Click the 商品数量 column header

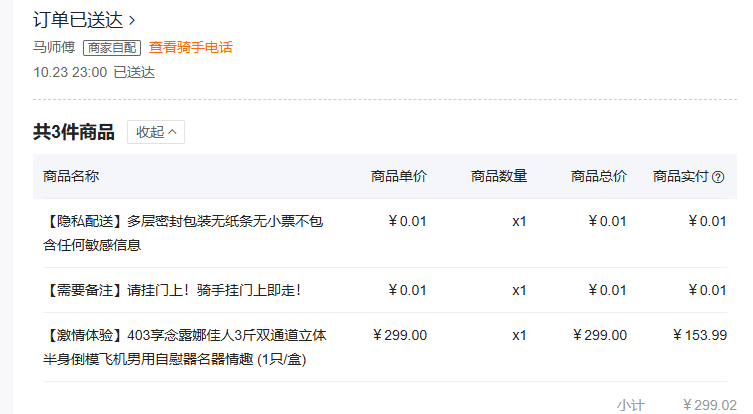499,176
